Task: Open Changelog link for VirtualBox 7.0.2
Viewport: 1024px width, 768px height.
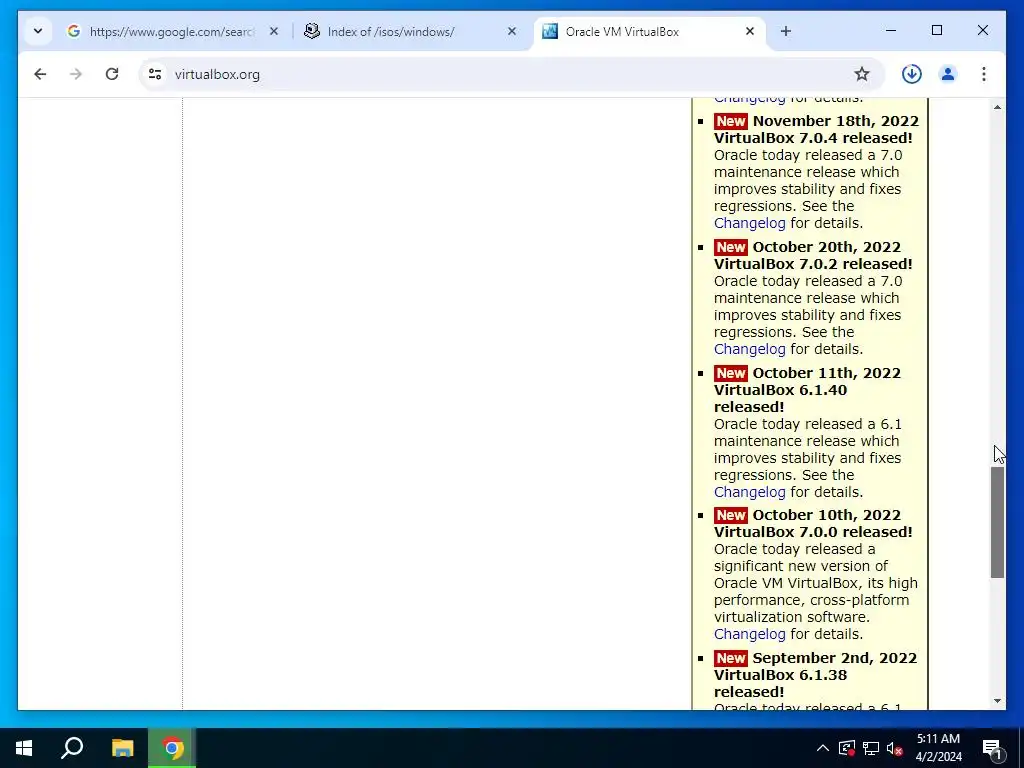Action: [749, 349]
